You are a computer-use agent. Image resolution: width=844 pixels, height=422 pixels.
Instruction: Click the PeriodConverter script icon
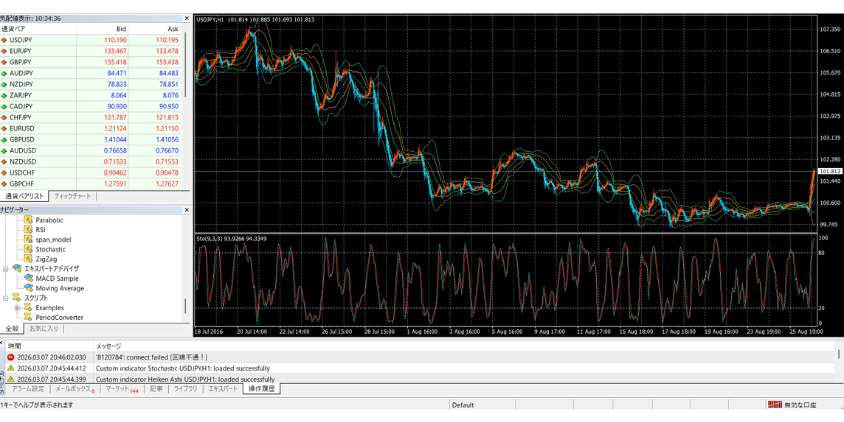[x=28, y=317]
